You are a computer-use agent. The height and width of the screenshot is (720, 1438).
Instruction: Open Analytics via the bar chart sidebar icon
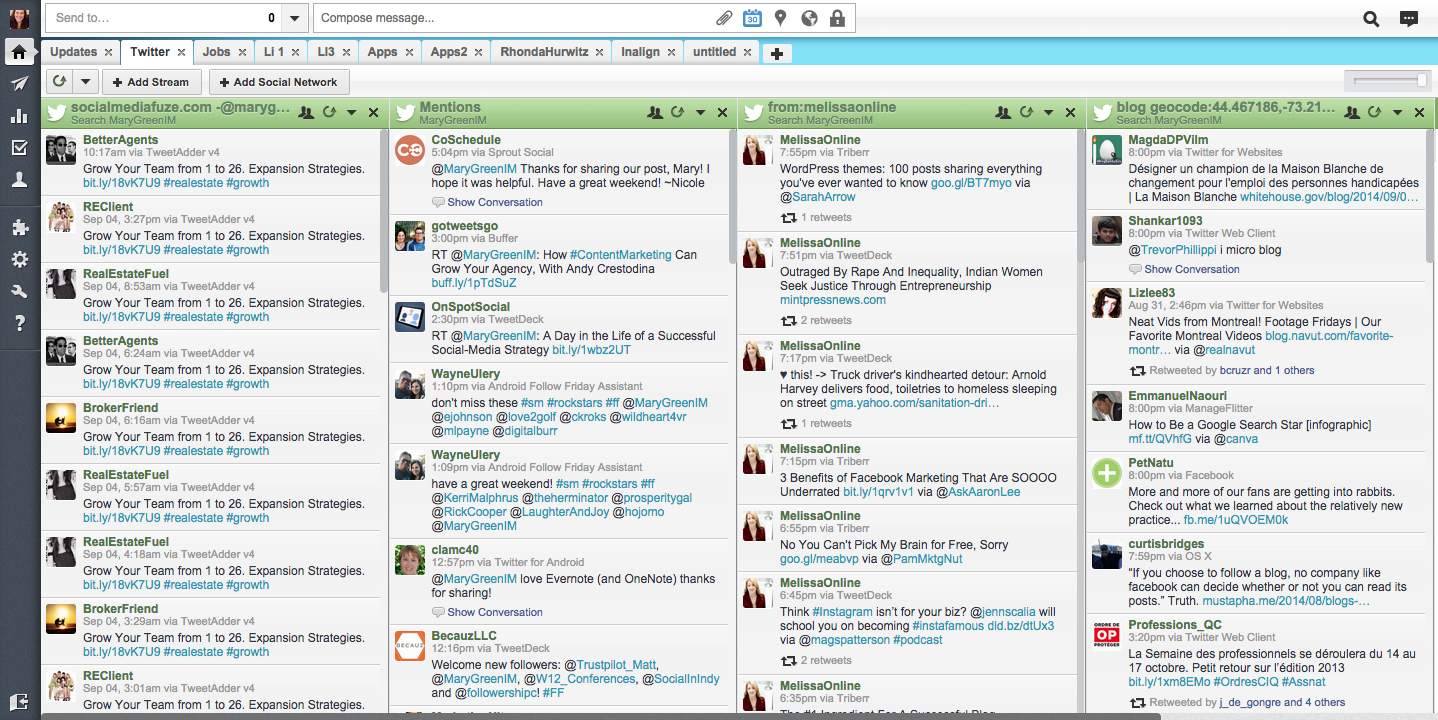click(x=19, y=117)
